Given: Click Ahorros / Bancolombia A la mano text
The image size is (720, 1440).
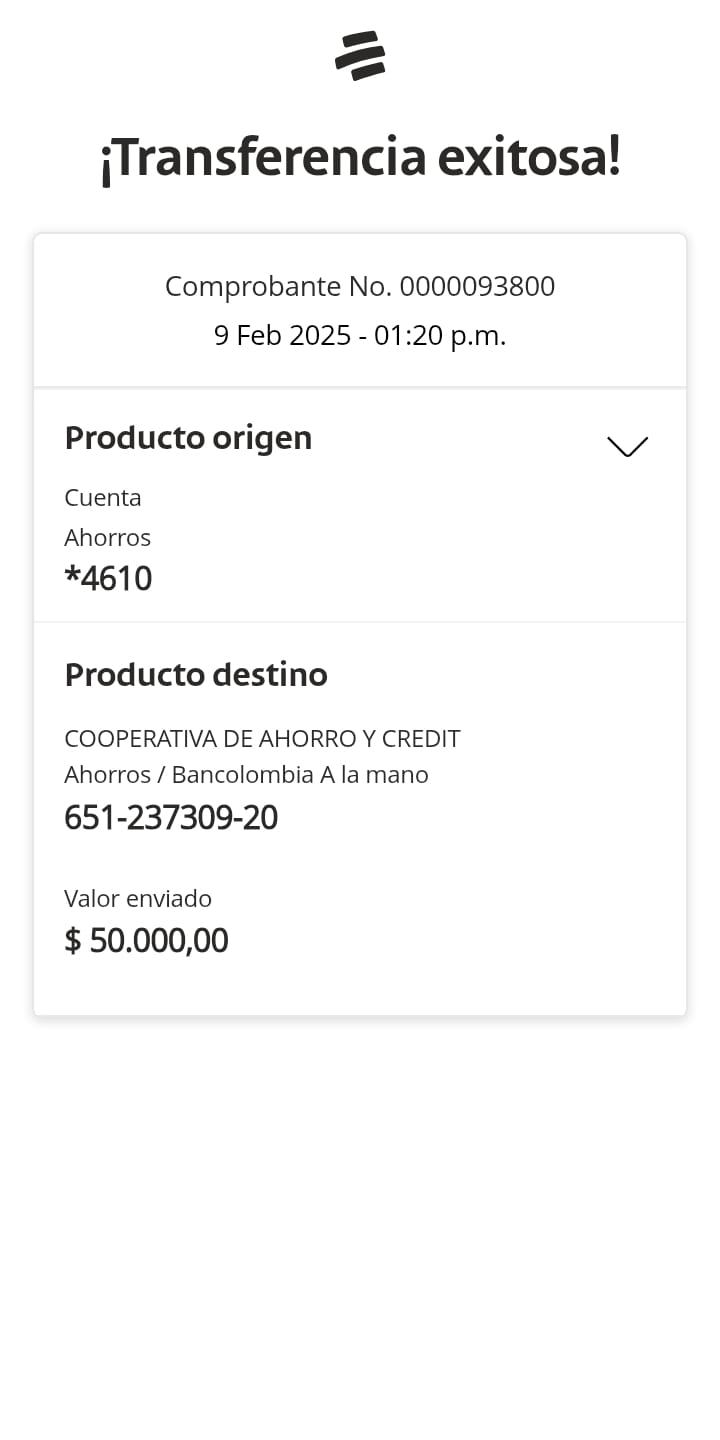Looking at the screenshot, I should (x=246, y=775).
